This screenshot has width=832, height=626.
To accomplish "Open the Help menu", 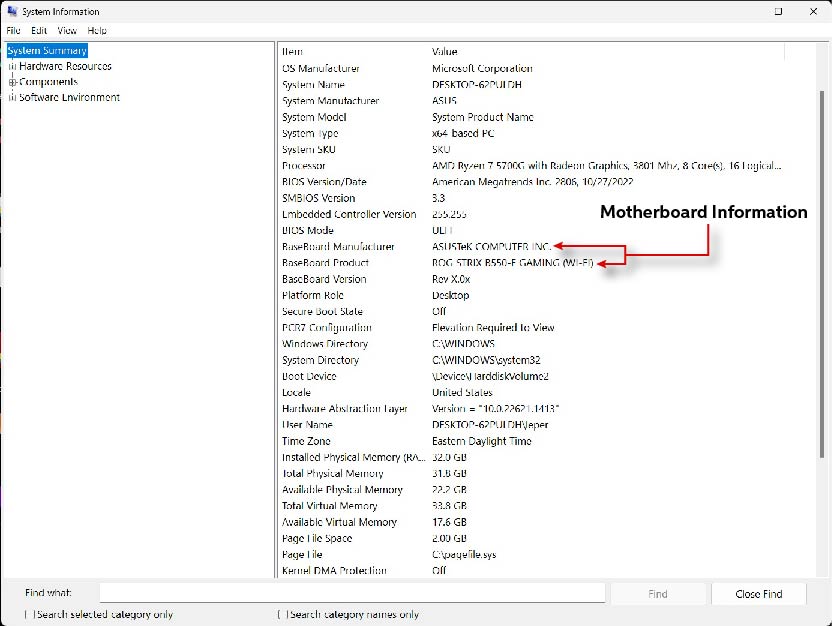I will coord(97,31).
